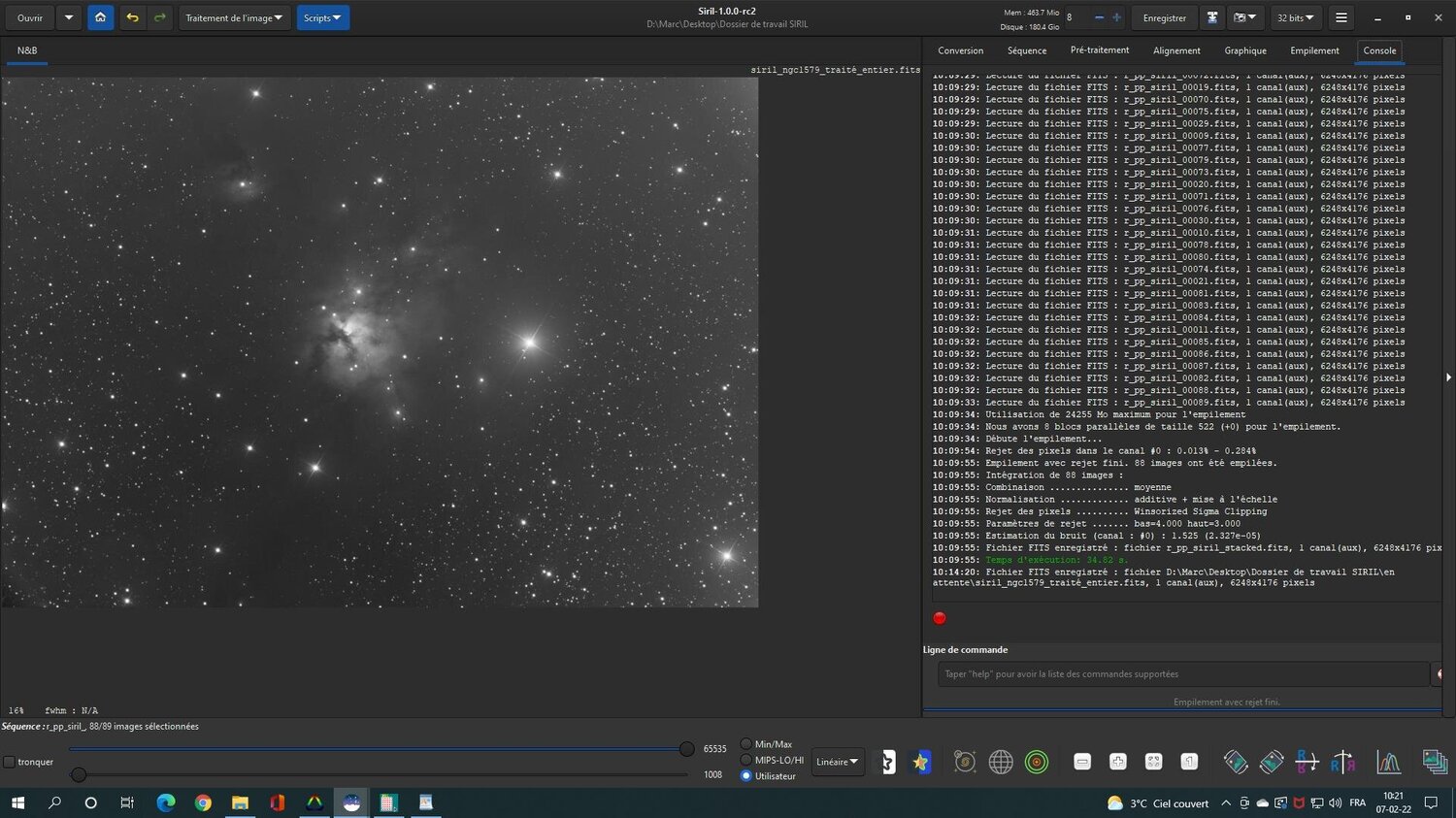Click the Ouvrir button
Viewport: 1456px width, 818px height.
pyautogui.click(x=30, y=17)
